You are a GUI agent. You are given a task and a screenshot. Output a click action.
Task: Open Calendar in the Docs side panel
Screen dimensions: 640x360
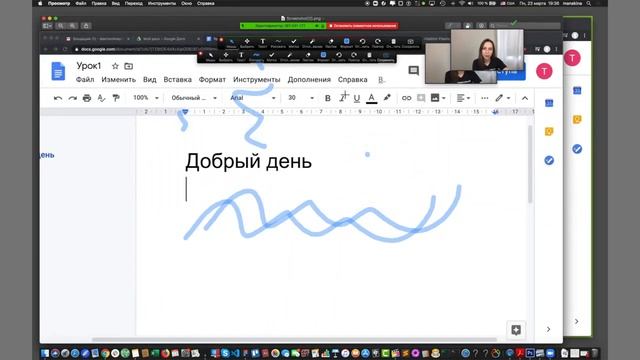[549, 103]
